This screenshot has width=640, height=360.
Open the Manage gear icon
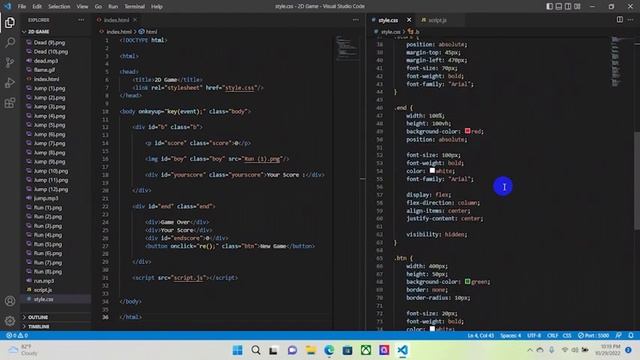click(10, 321)
